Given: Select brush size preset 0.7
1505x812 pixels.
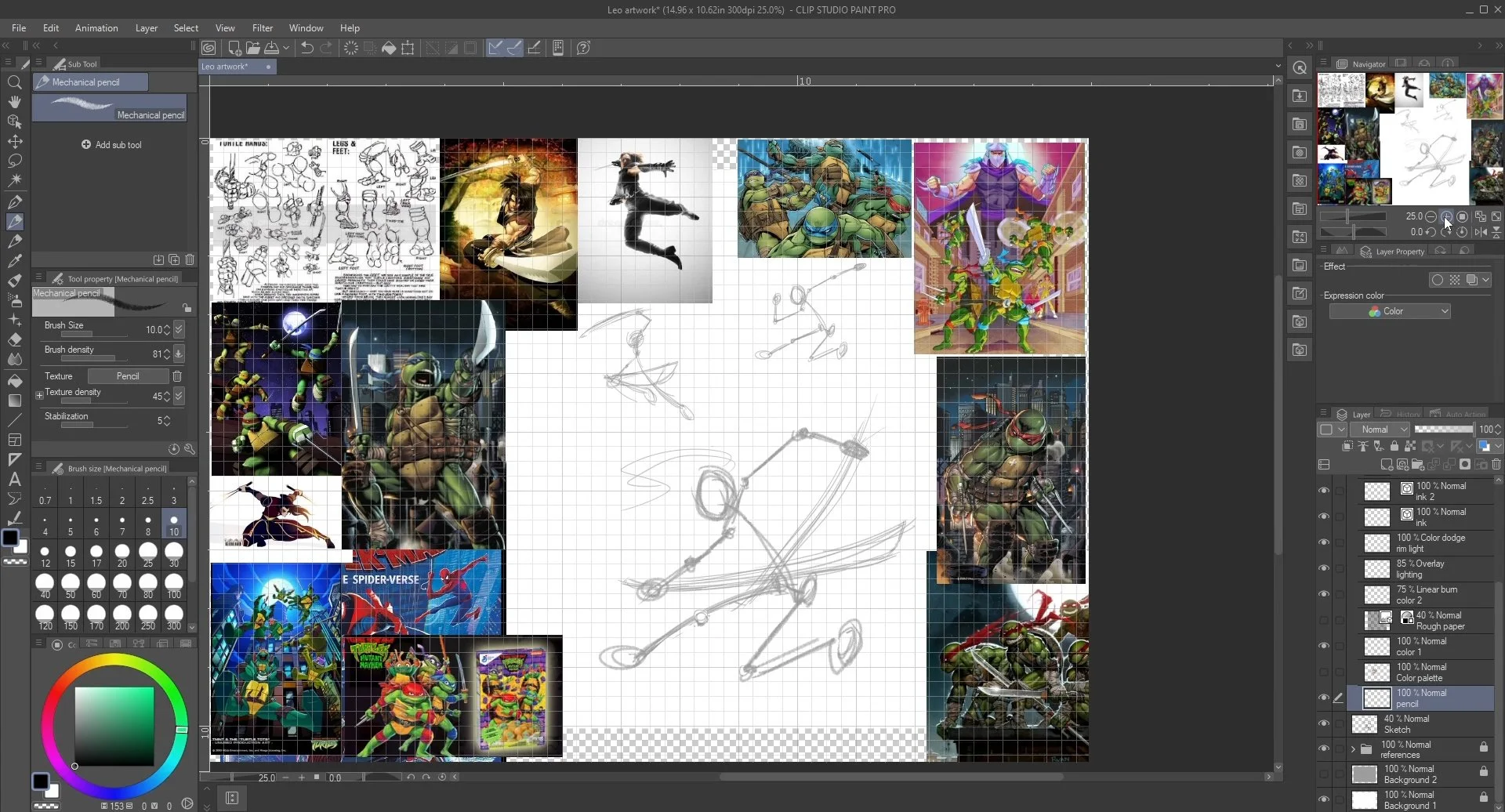Looking at the screenshot, I should [45, 494].
